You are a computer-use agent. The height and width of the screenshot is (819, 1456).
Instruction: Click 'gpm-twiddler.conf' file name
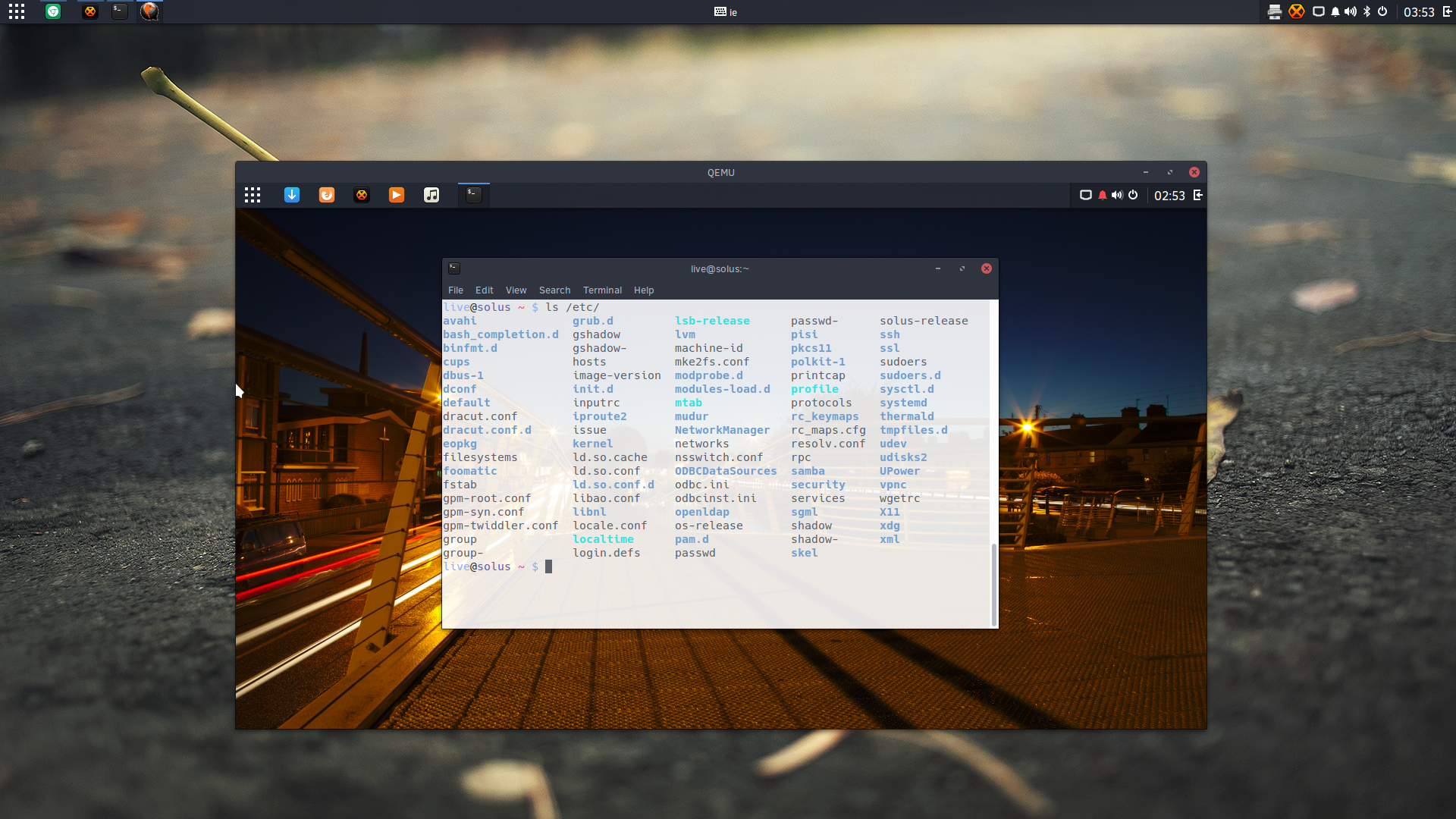click(500, 526)
